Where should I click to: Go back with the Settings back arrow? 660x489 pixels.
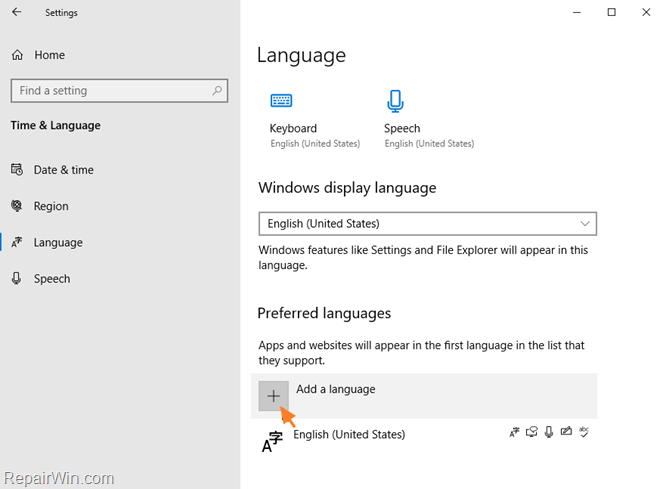(16, 12)
